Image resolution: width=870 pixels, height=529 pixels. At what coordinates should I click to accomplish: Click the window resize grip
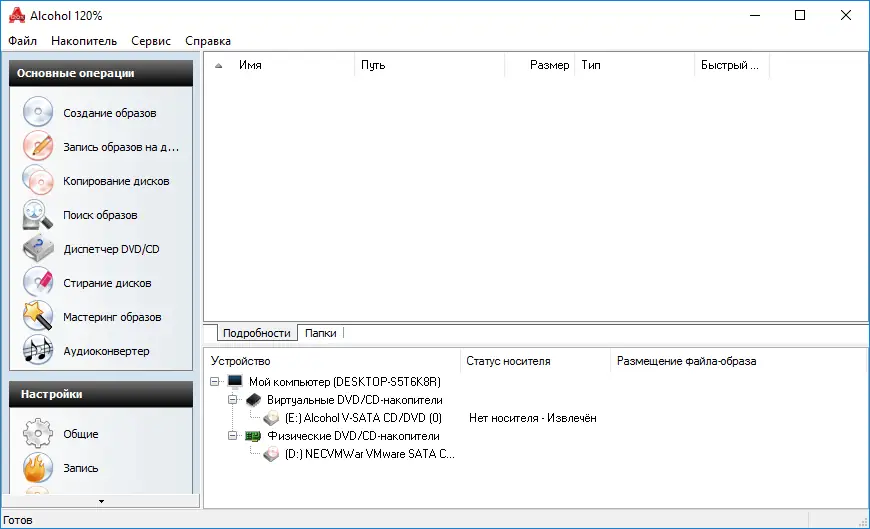(x=862, y=522)
